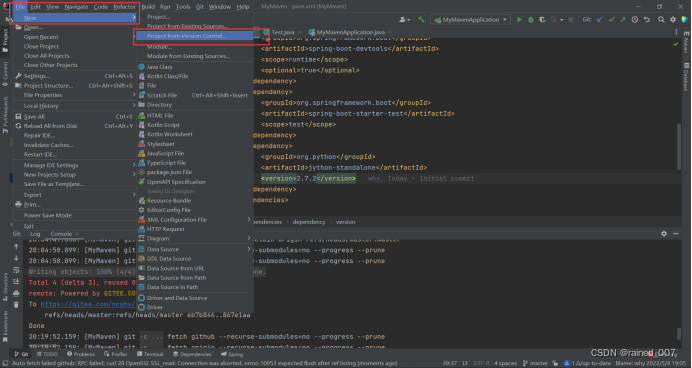The image size is (692, 368).
Task: Open MyMavenApplication run configuration dropdown
Action: [470, 19]
